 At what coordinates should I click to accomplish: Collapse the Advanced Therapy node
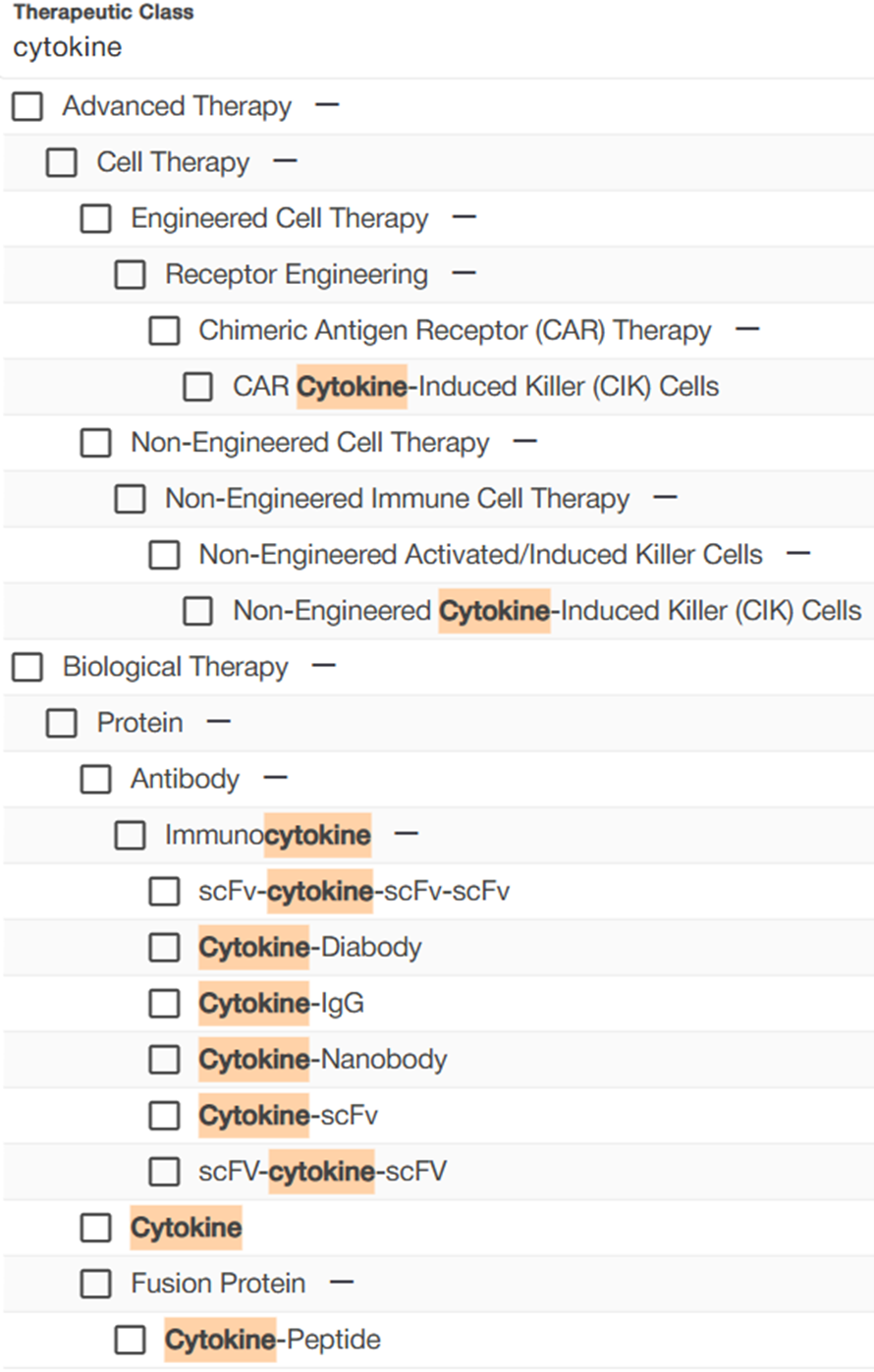click(x=327, y=104)
